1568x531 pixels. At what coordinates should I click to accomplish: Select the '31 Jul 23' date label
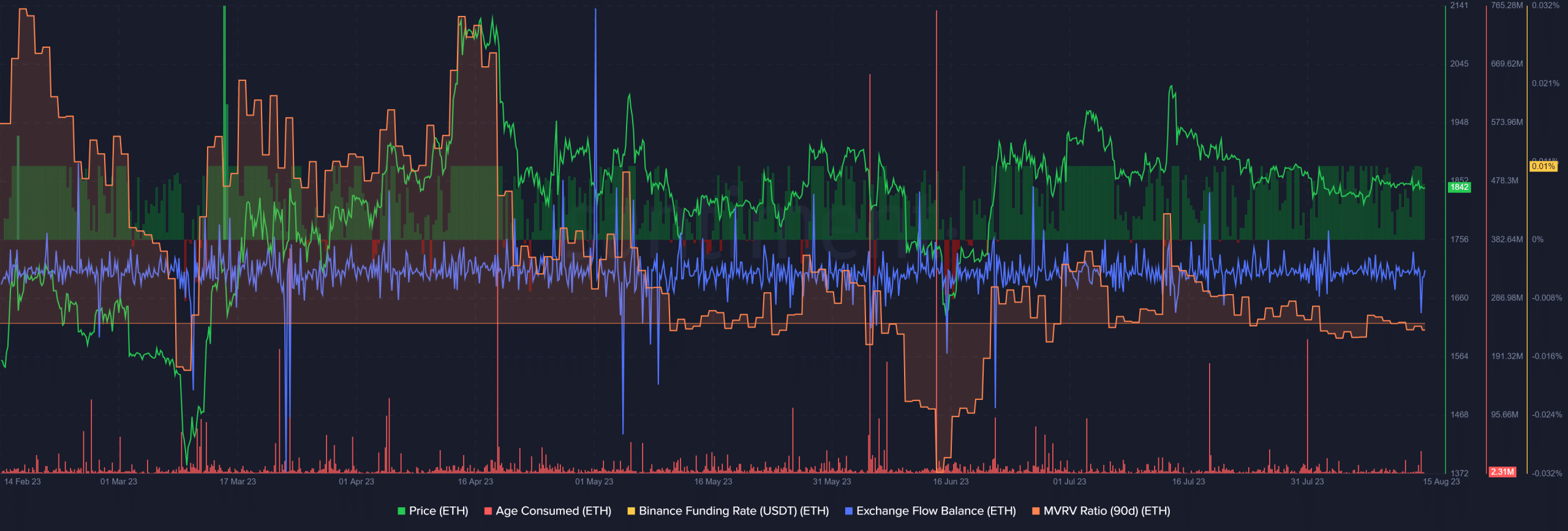click(1307, 481)
